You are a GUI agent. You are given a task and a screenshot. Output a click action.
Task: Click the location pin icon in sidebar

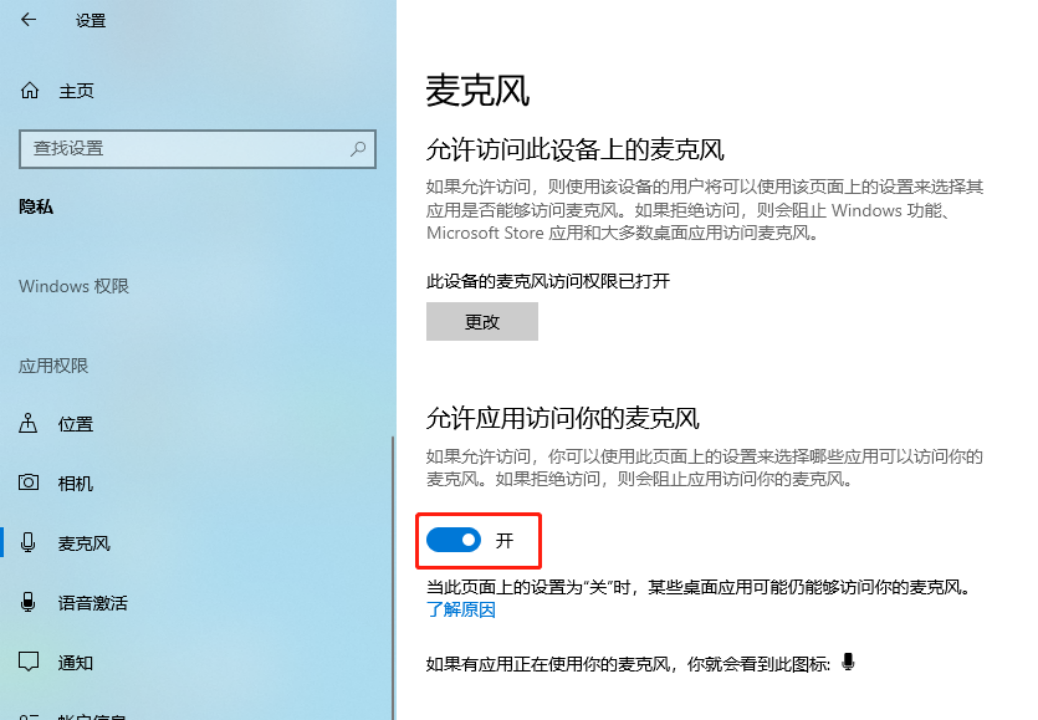click(28, 423)
